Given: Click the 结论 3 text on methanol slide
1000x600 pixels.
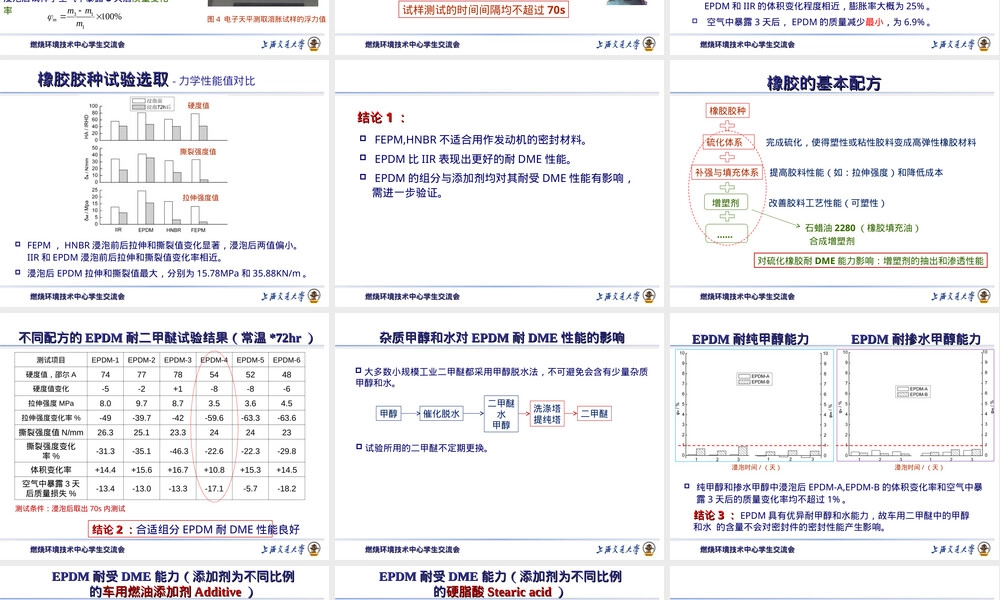Looking at the screenshot, I should pos(832,521).
